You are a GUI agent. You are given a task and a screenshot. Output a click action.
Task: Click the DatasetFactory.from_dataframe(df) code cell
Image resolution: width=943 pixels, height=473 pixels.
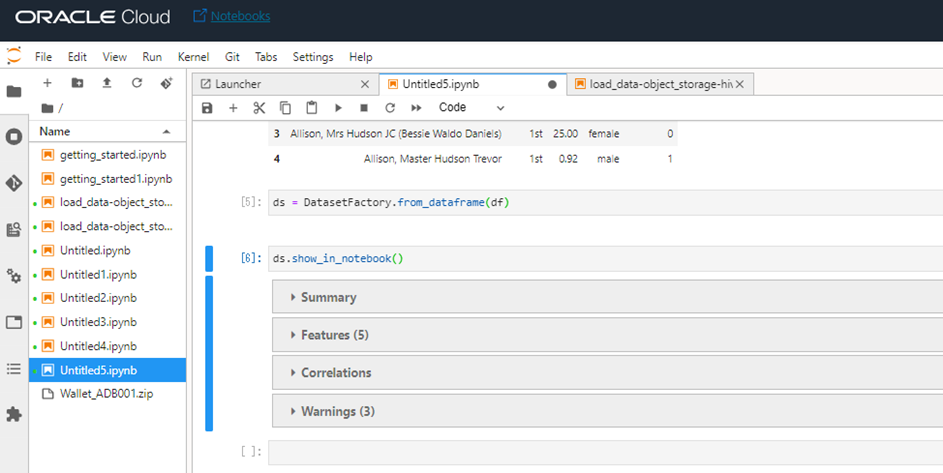click(x=605, y=202)
